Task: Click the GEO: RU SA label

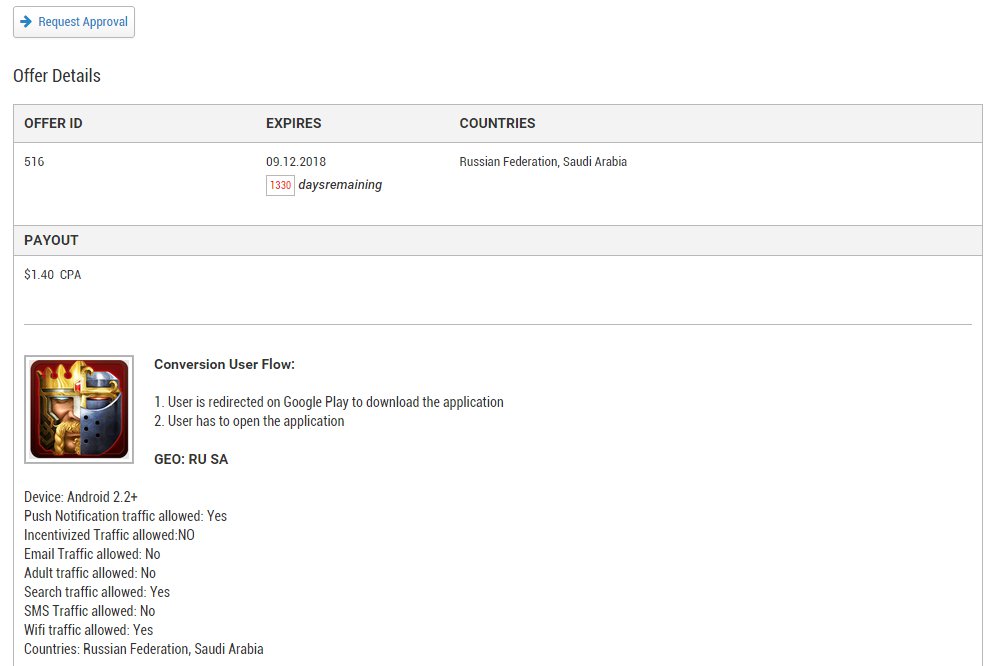Action: coord(188,459)
